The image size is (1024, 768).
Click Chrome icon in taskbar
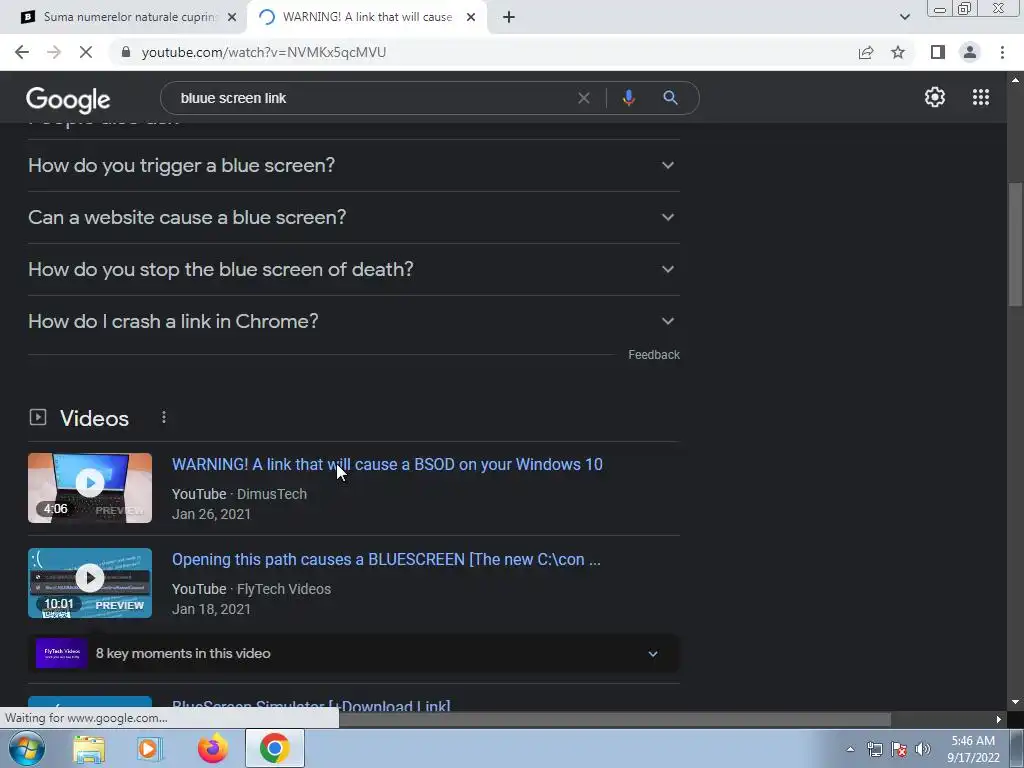click(x=274, y=749)
